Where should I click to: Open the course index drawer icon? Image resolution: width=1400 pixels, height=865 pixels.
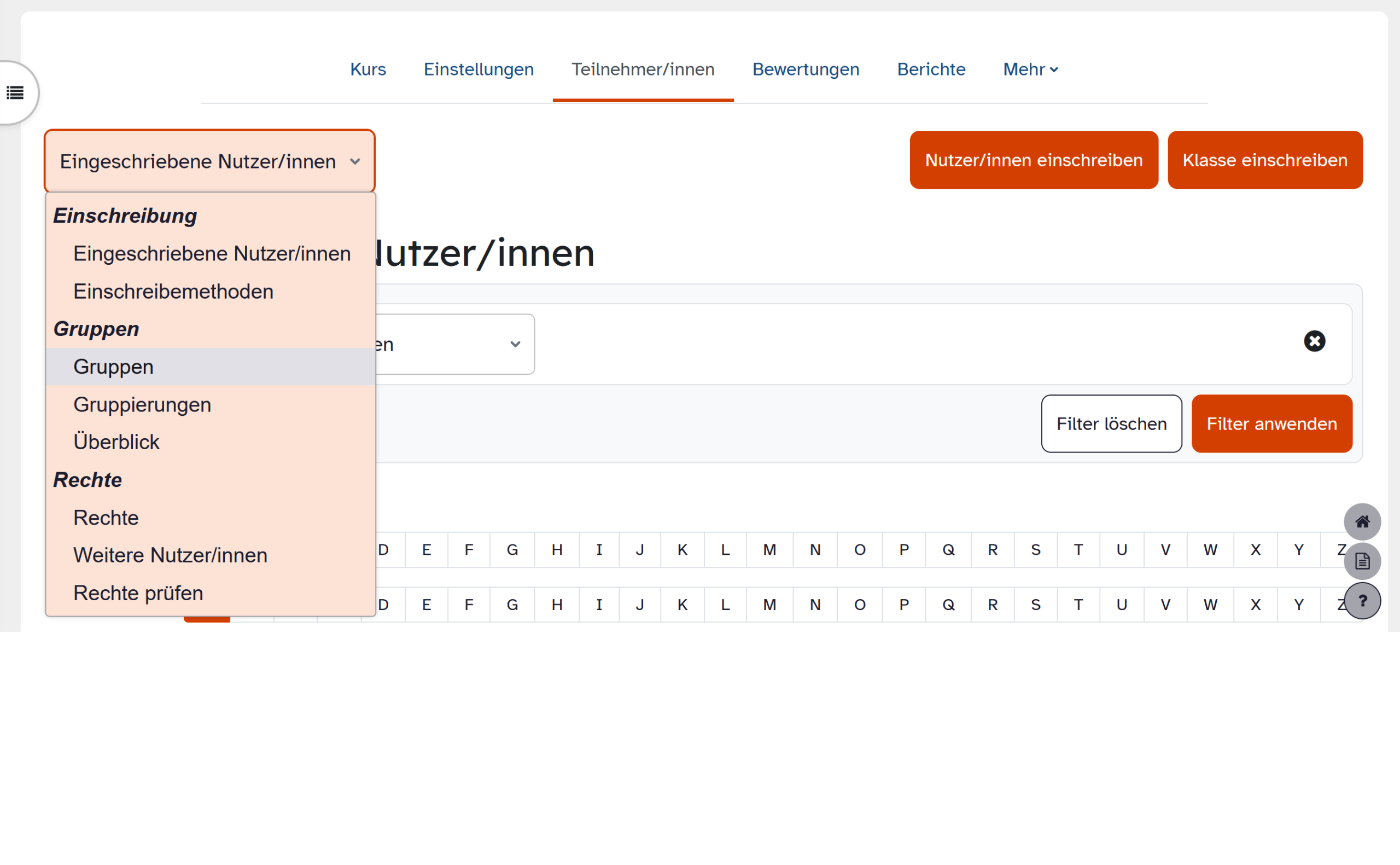click(x=15, y=92)
